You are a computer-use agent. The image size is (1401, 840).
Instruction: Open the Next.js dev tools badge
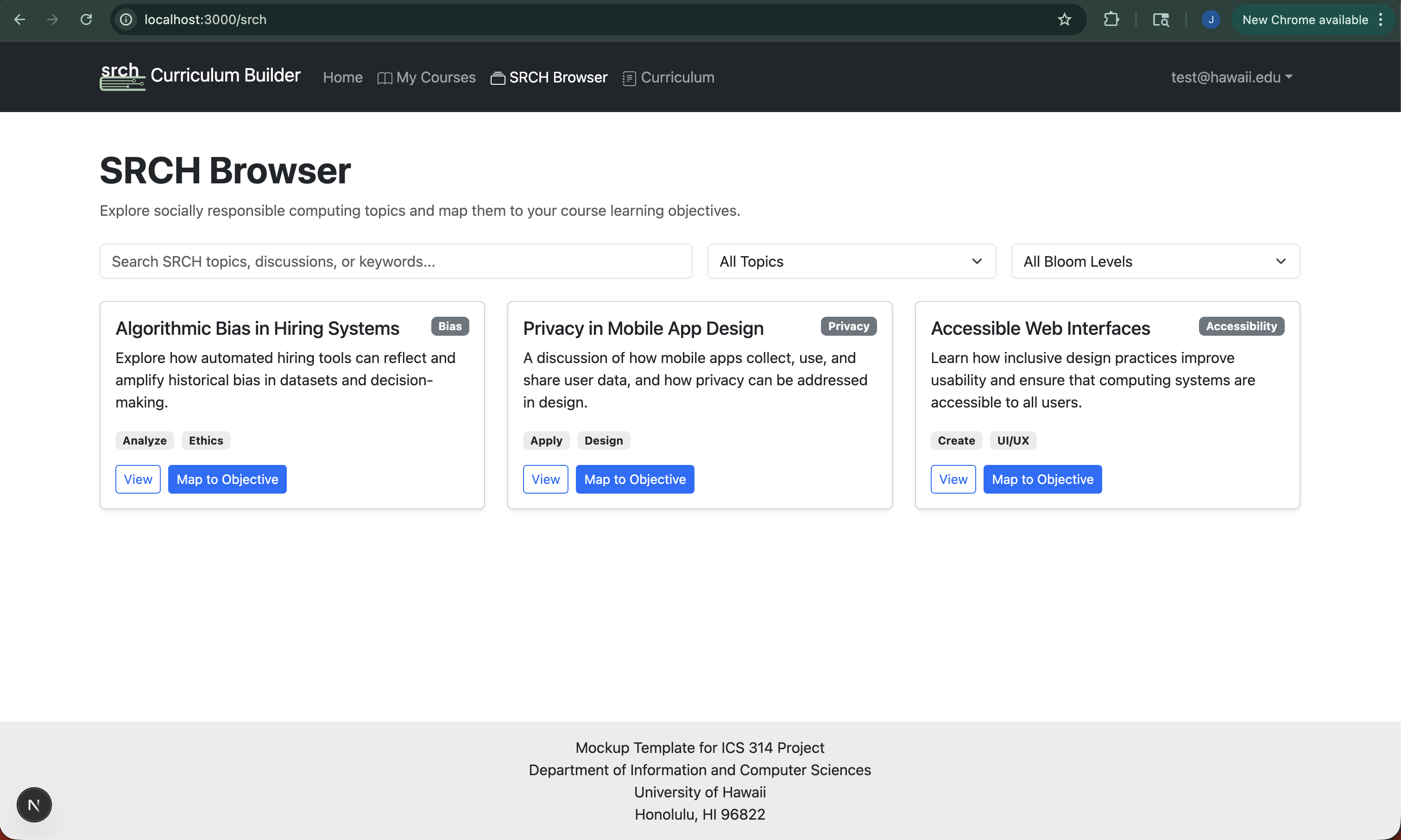(x=34, y=804)
